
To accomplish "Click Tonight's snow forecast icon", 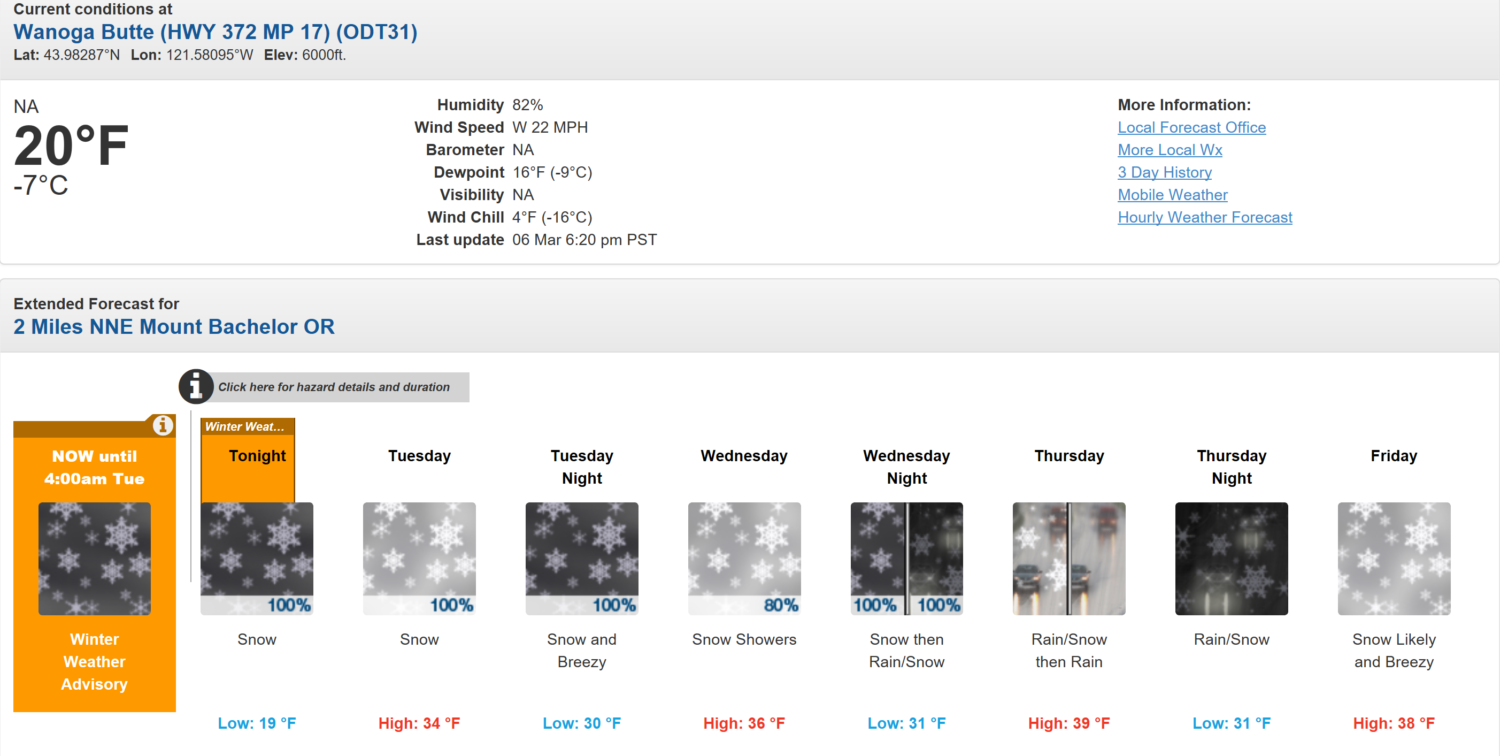I will (x=257, y=558).
